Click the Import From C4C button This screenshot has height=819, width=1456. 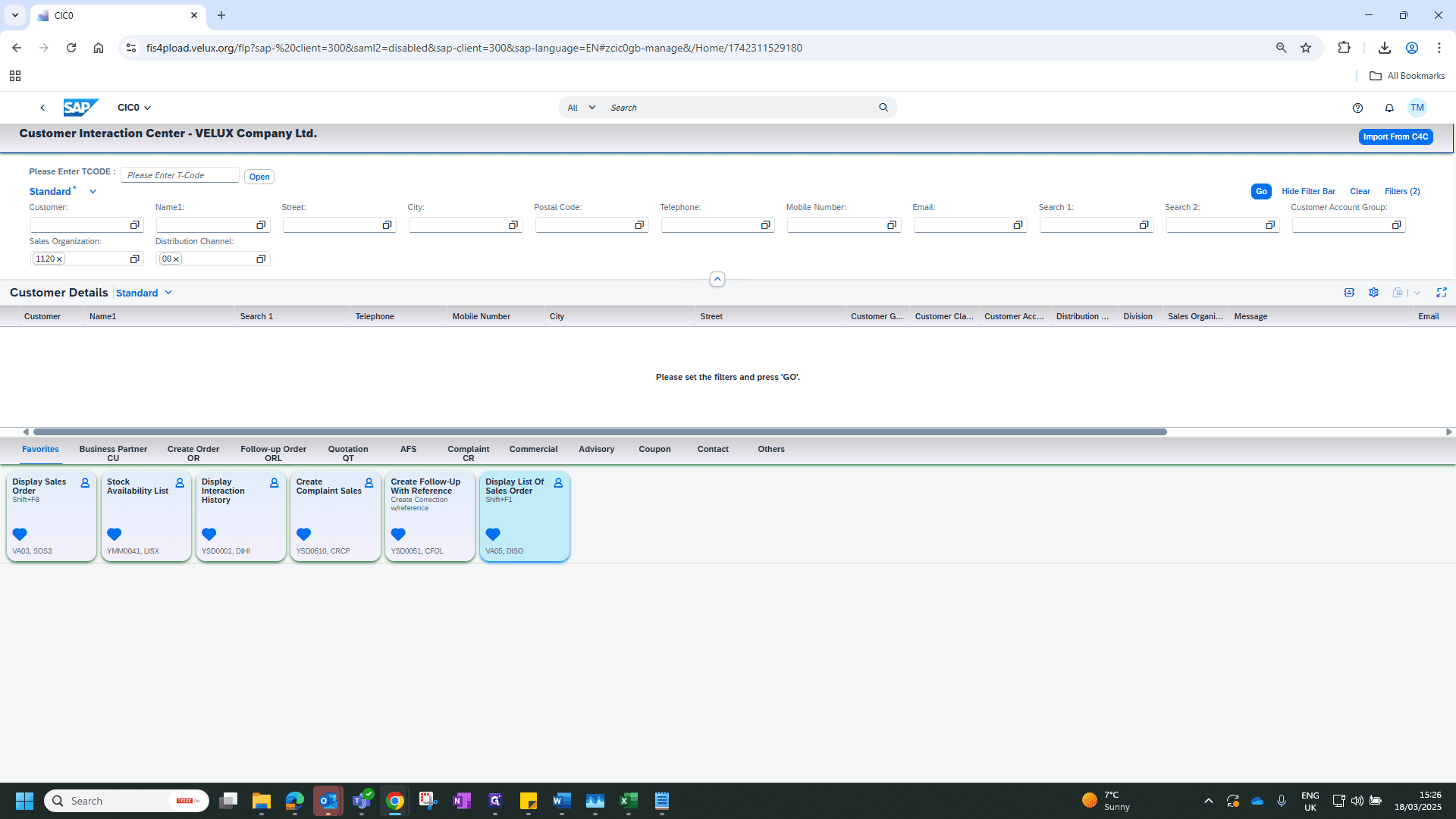pos(1395,137)
